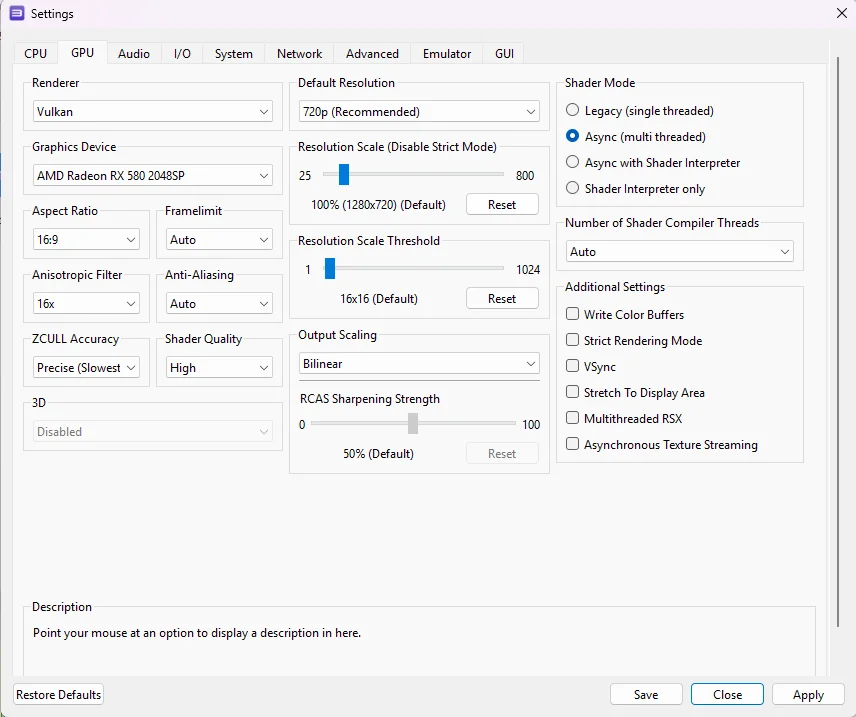Viewport: 856px width, 717px height.
Task: Toggle Stretch To Display Area
Action: (x=635, y=393)
